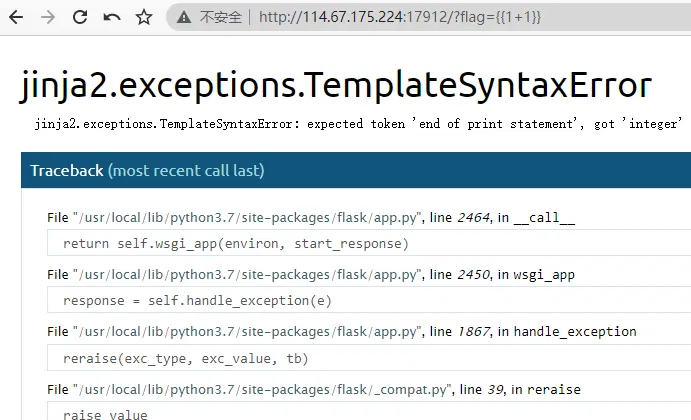The image size is (691, 420).
Task: Reload the current page
Action: click(x=80, y=17)
